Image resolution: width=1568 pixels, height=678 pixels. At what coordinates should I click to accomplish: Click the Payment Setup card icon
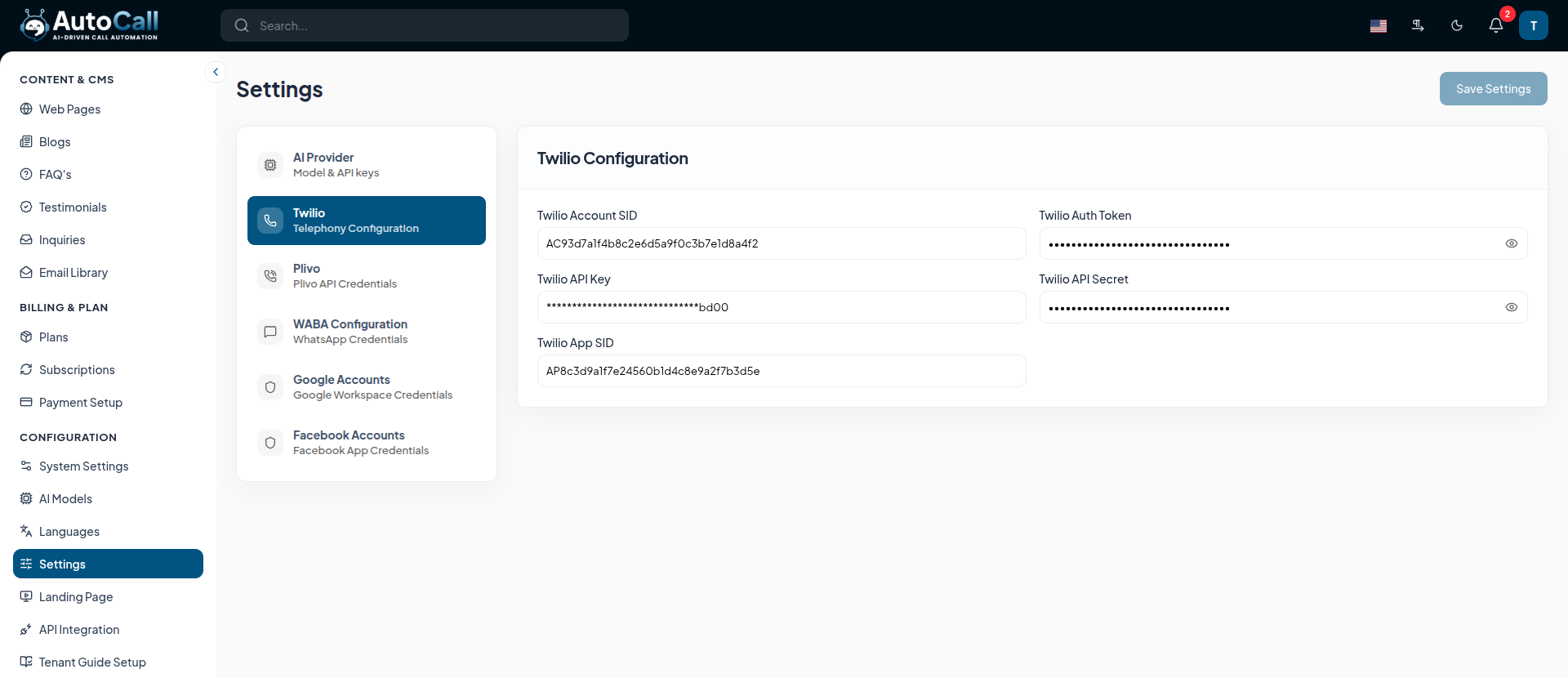pyautogui.click(x=26, y=402)
